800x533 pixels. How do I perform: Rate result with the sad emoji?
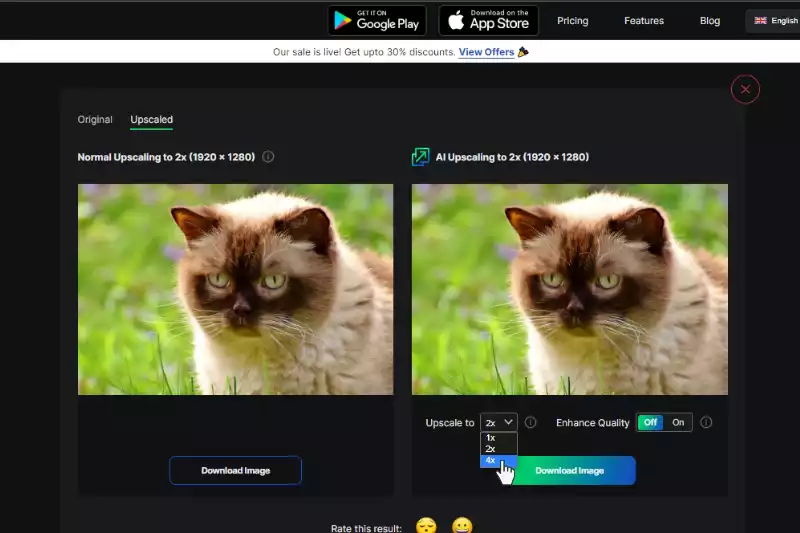426,525
